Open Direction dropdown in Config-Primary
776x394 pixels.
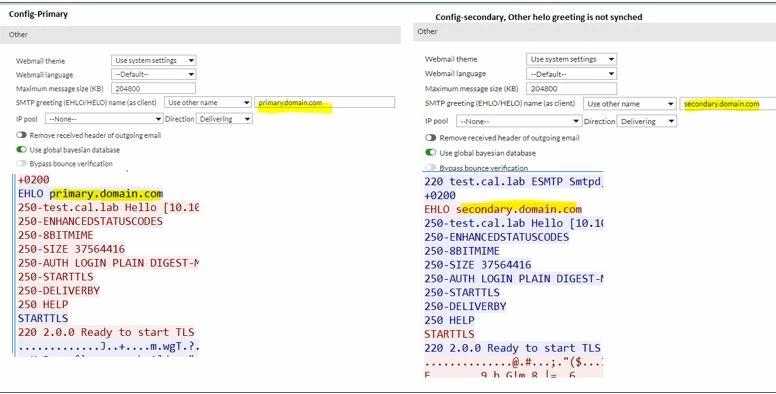coord(224,119)
